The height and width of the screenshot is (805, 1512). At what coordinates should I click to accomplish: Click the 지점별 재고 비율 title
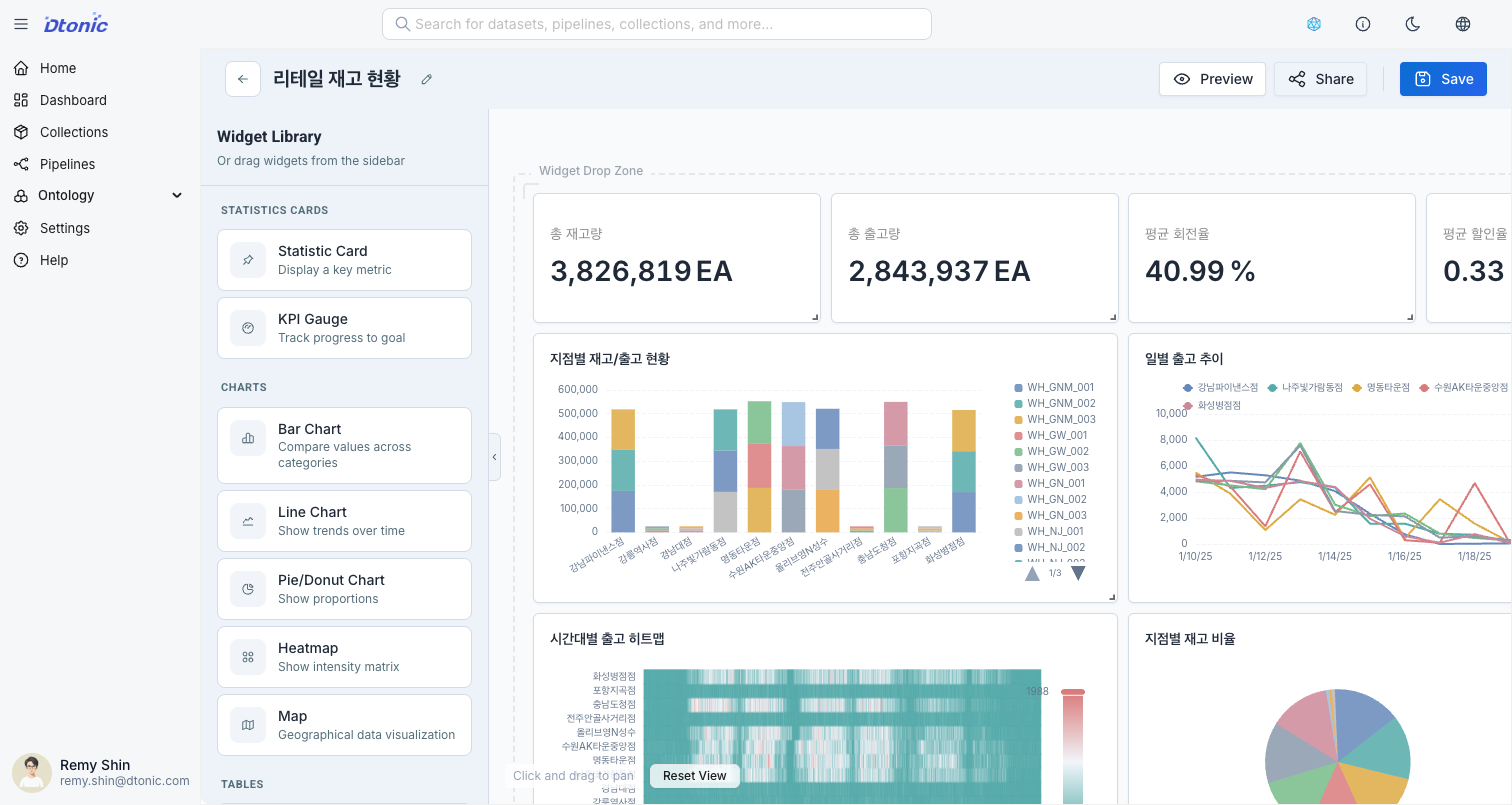1190,638
